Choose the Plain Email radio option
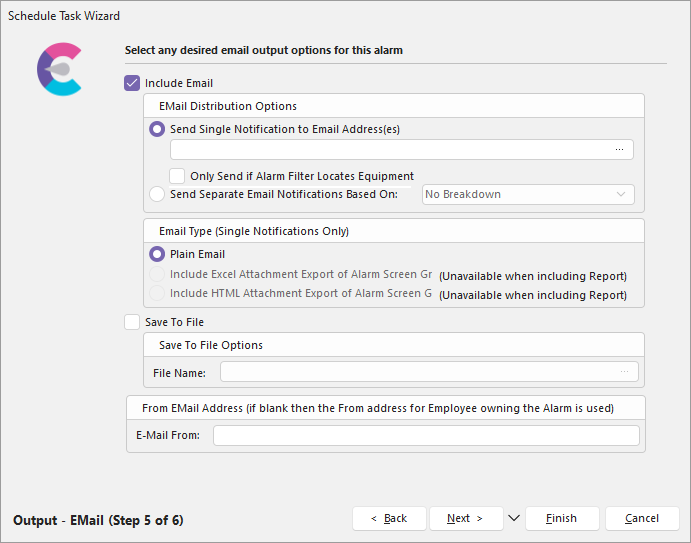This screenshot has height=543, width=691. coord(156,254)
